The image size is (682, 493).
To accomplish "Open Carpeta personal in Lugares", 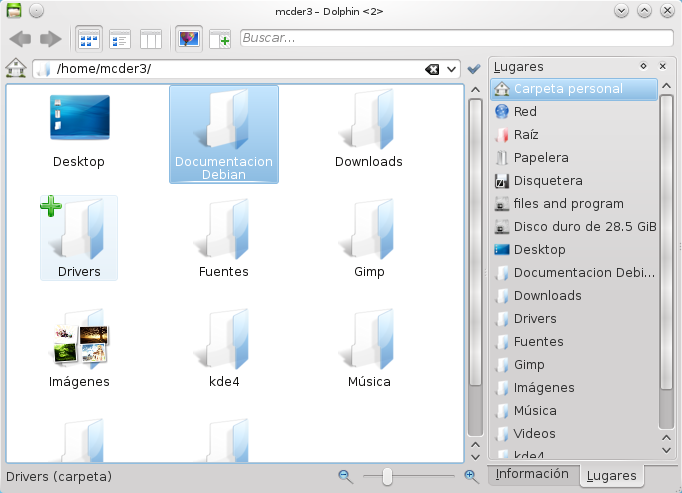I will [574, 89].
